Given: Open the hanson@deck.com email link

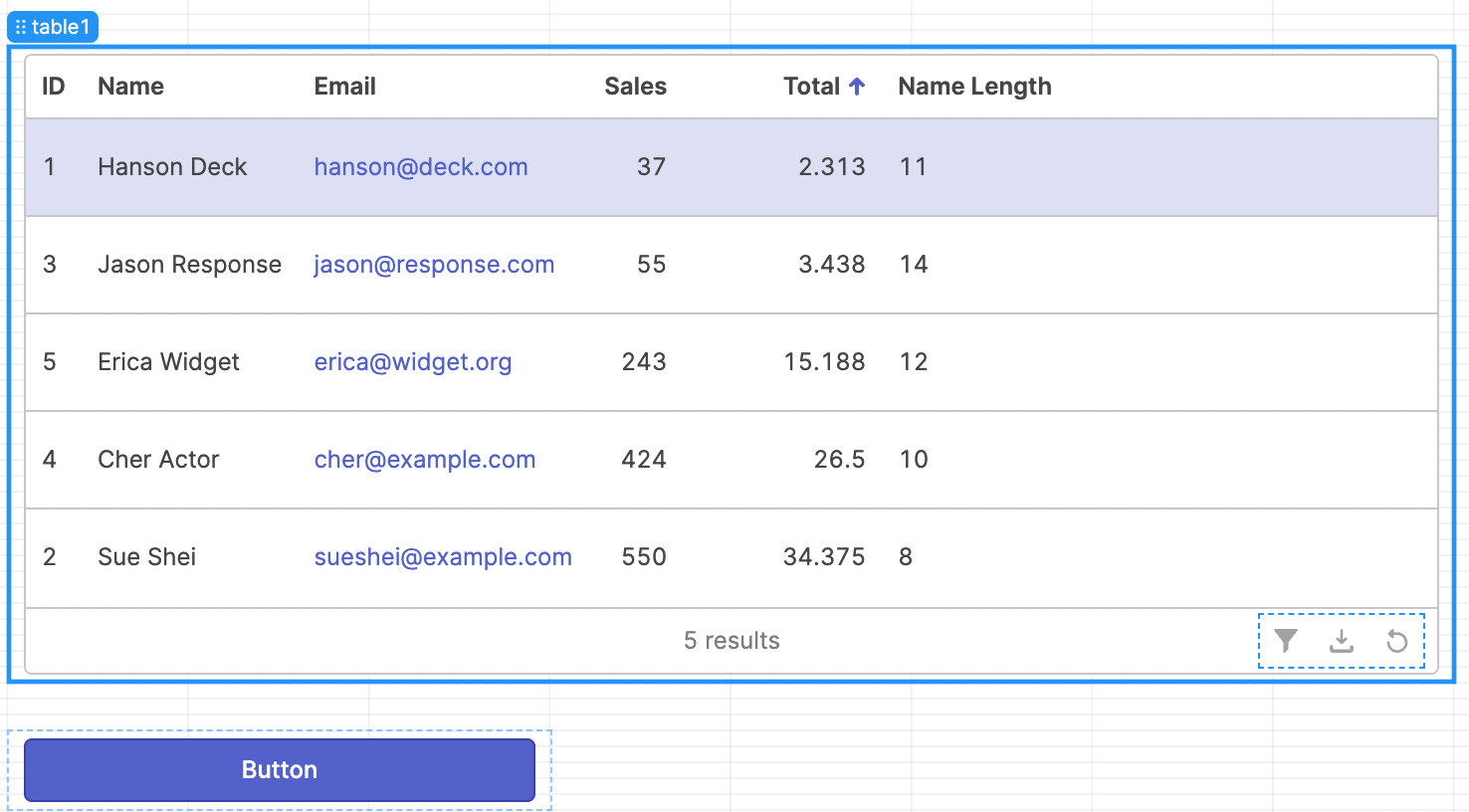Looking at the screenshot, I should [x=421, y=167].
